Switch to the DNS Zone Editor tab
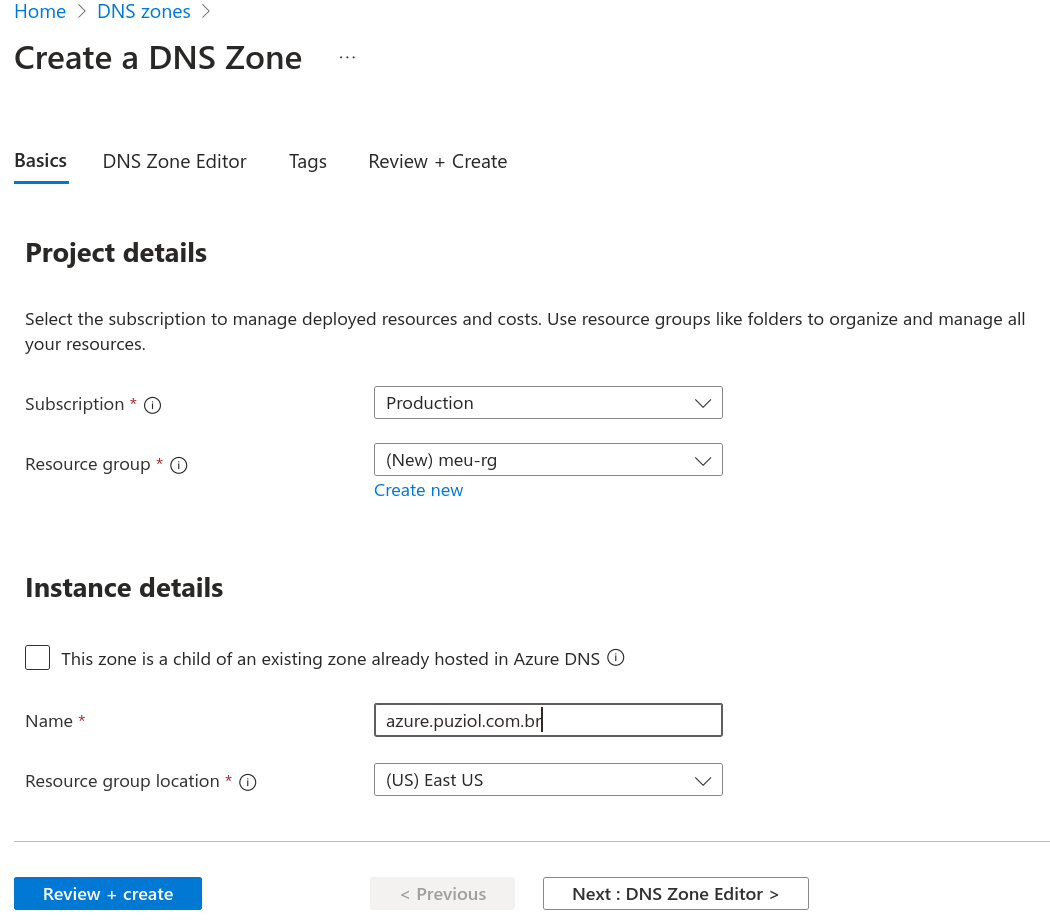This screenshot has width=1050, height=923. 174,162
